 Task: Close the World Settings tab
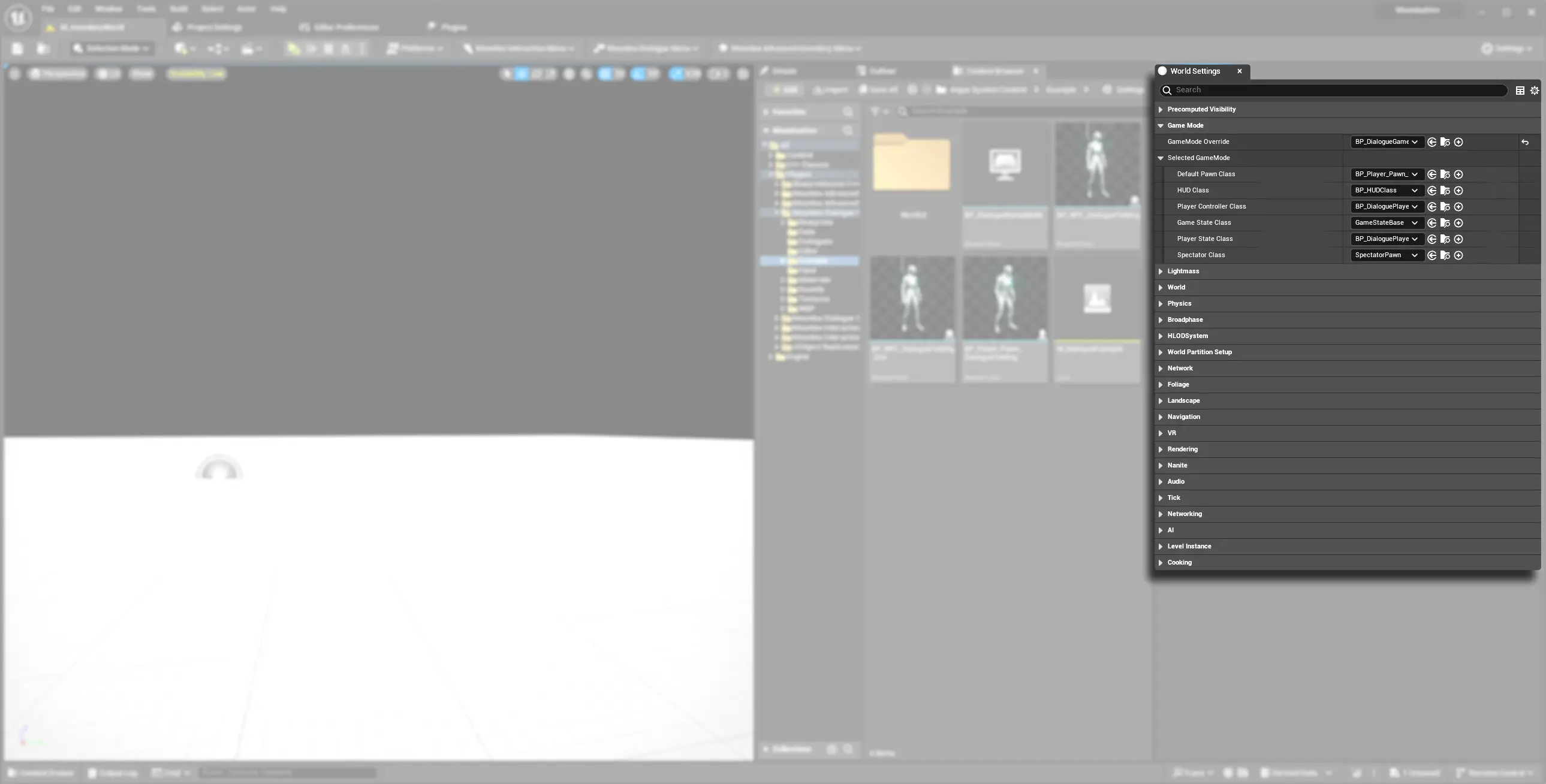click(x=1239, y=71)
